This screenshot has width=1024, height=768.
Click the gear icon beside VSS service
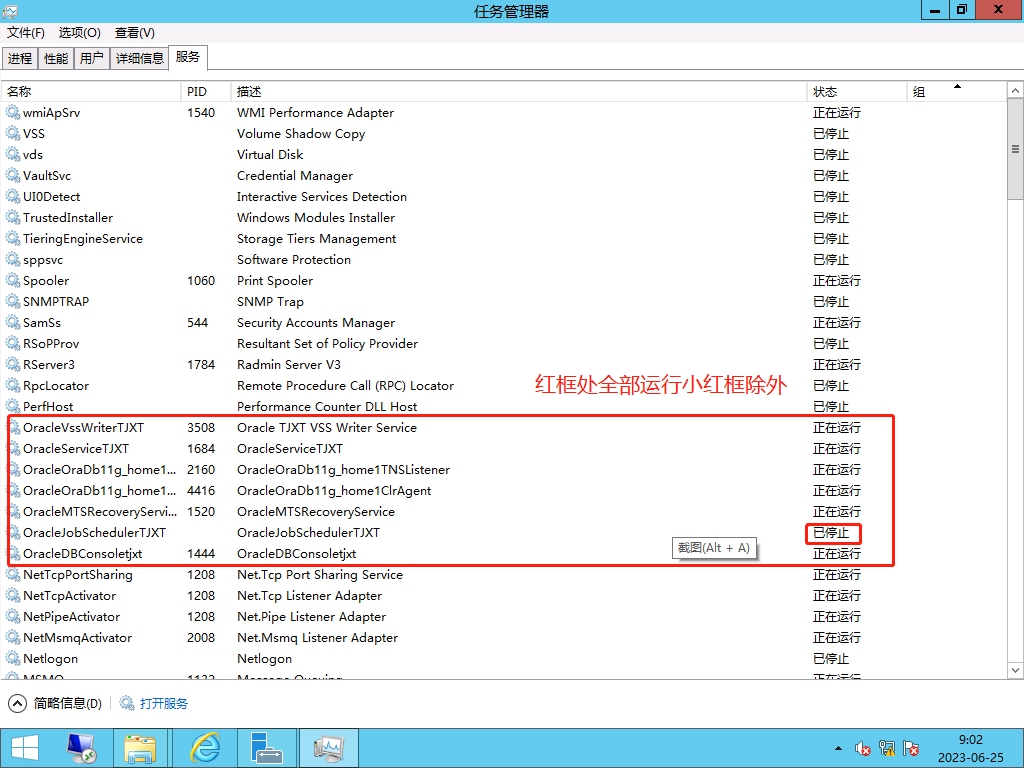(12, 133)
